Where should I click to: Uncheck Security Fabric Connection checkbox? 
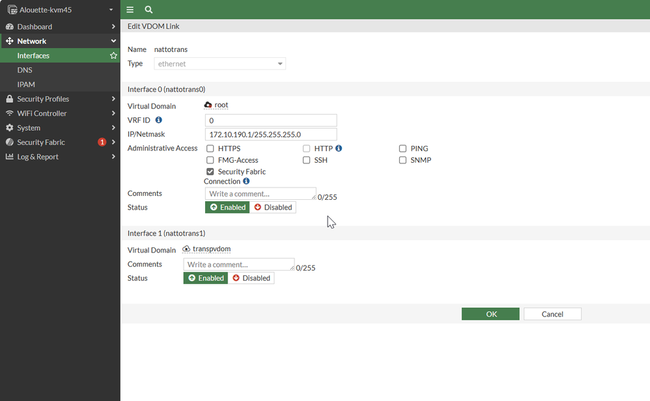tap(210, 172)
